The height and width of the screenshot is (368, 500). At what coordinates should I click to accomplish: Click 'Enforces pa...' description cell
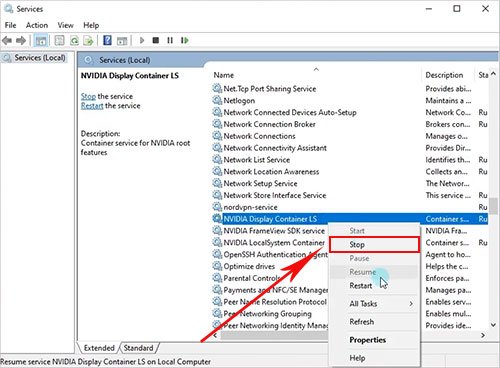447,278
